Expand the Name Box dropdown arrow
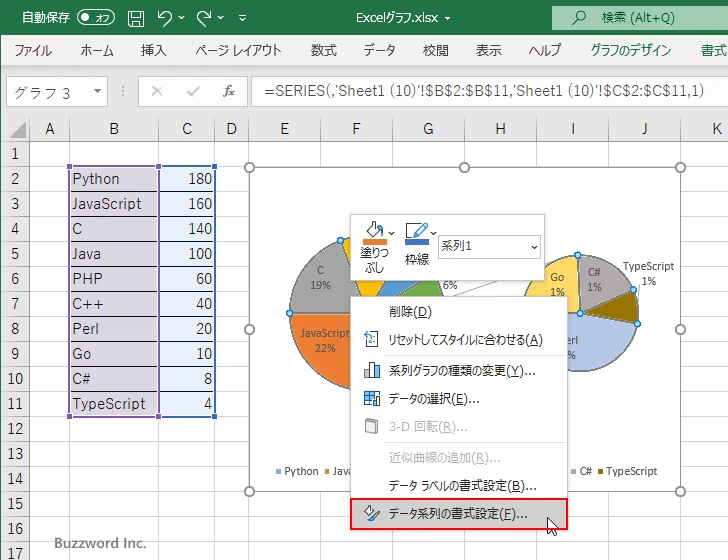 click(97, 91)
